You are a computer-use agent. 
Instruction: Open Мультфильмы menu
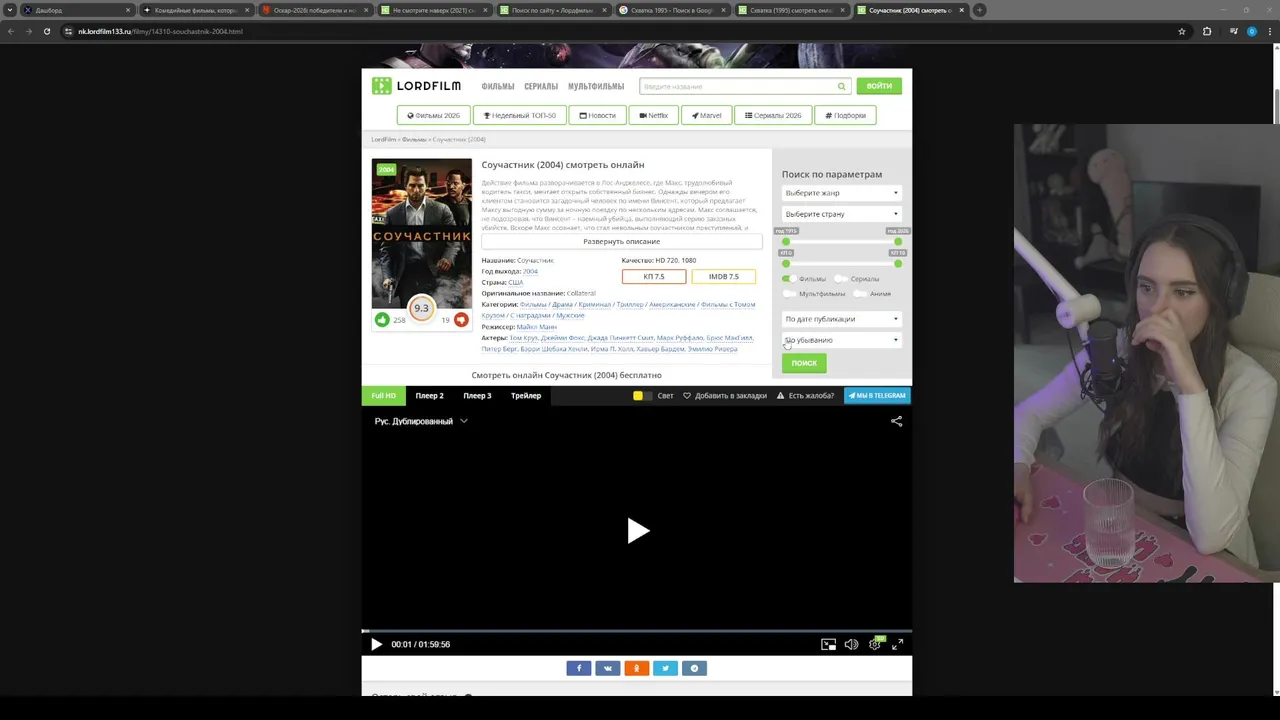(596, 86)
